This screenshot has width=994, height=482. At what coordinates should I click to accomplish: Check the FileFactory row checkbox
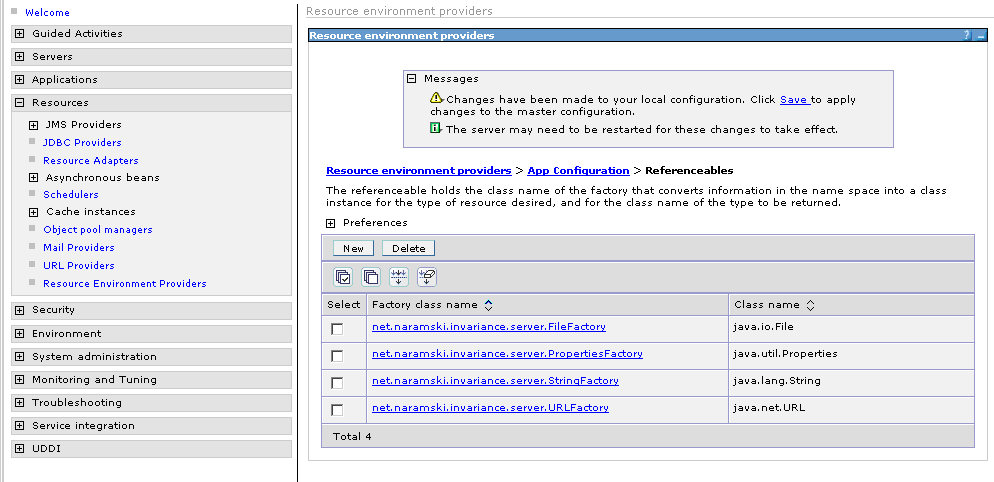click(337, 329)
